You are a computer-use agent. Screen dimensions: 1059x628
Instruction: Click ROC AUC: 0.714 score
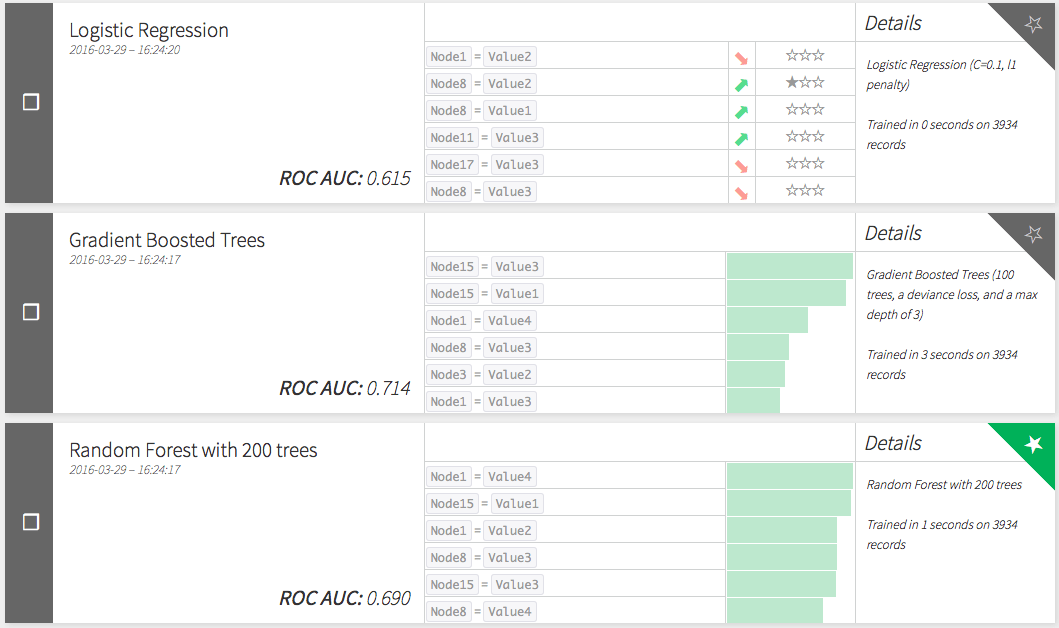(x=345, y=388)
